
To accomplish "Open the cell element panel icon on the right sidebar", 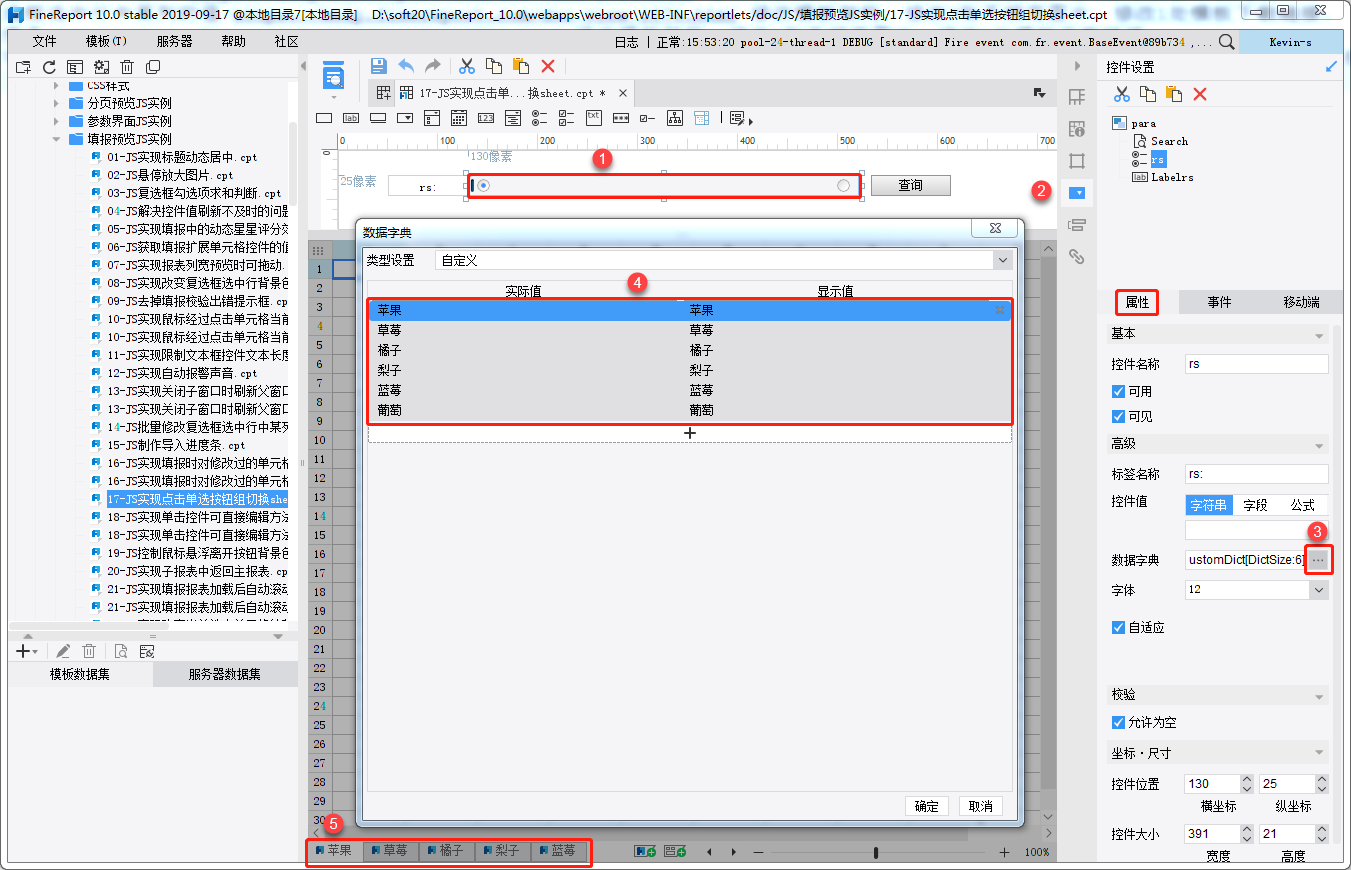I will [x=1077, y=96].
